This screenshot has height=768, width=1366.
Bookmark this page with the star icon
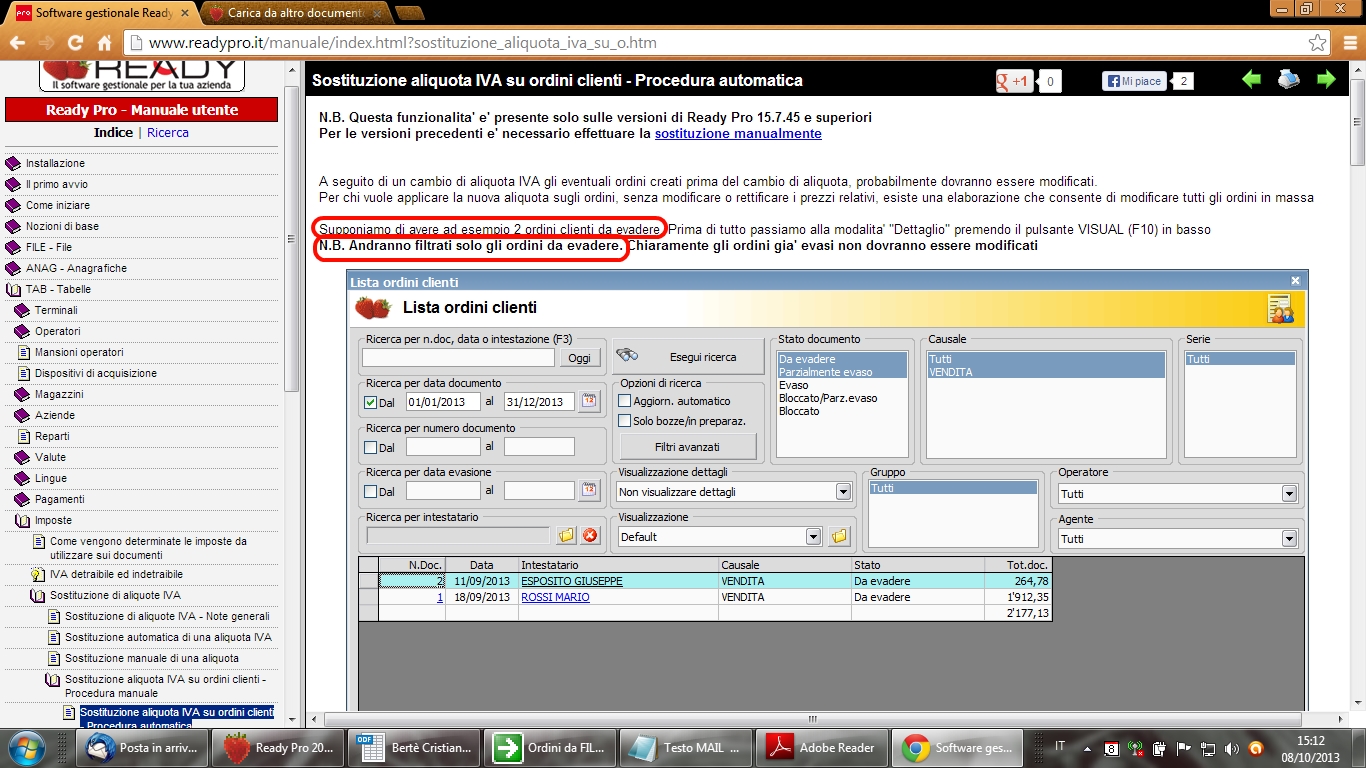tap(1318, 44)
